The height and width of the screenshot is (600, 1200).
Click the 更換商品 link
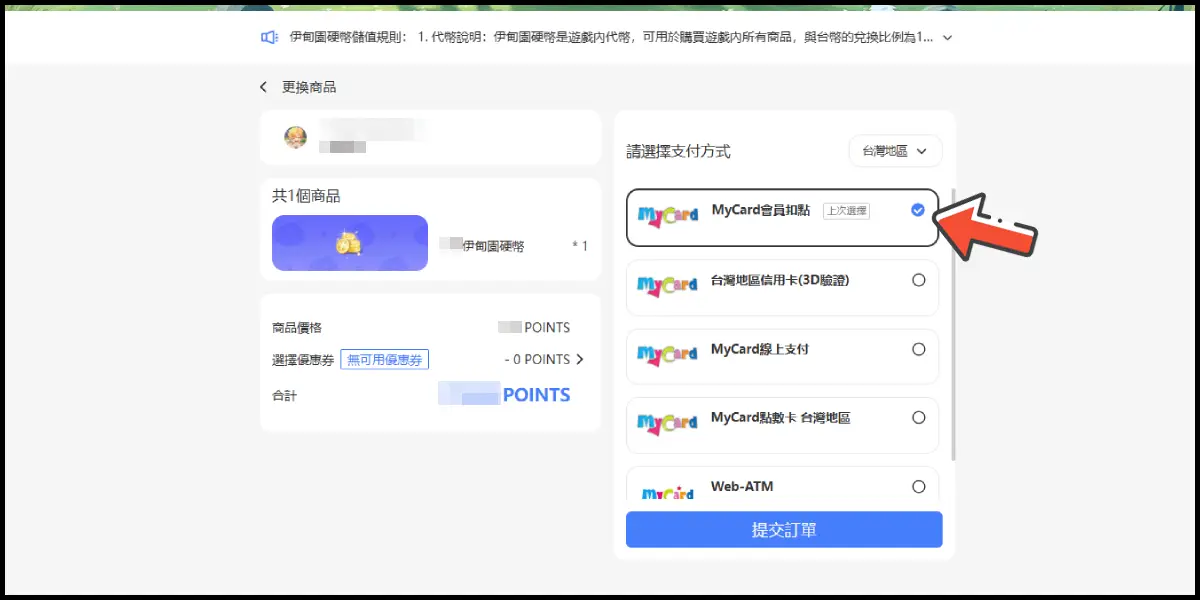[309, 87]
